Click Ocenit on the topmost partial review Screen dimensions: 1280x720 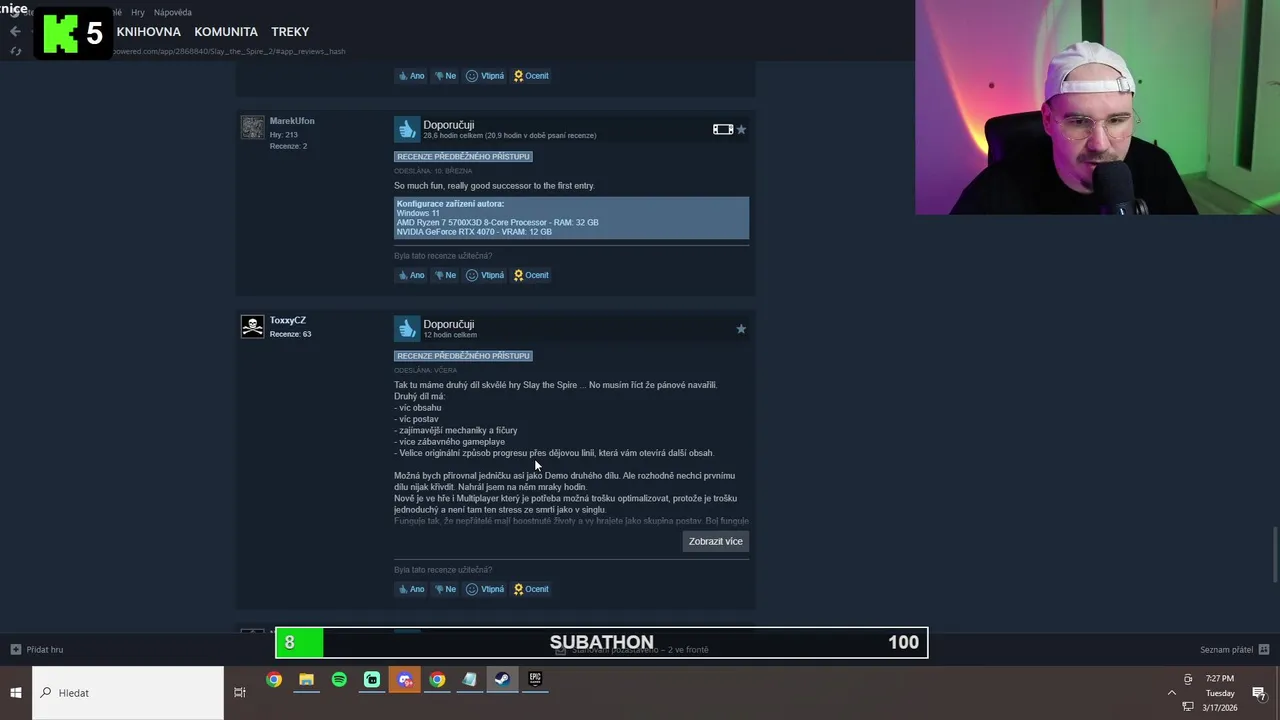(x=531, y=76)
